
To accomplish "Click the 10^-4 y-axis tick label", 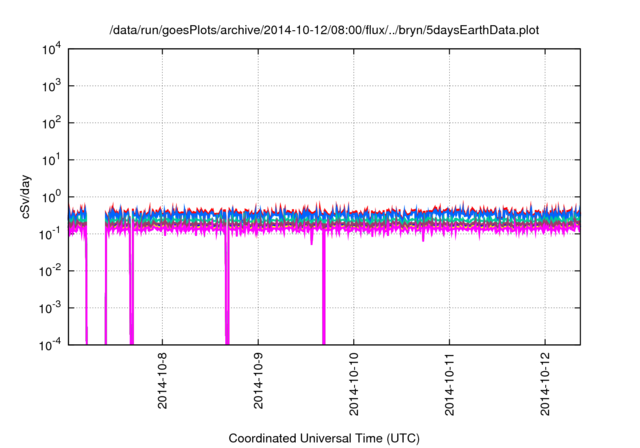I will click(50, 345).
